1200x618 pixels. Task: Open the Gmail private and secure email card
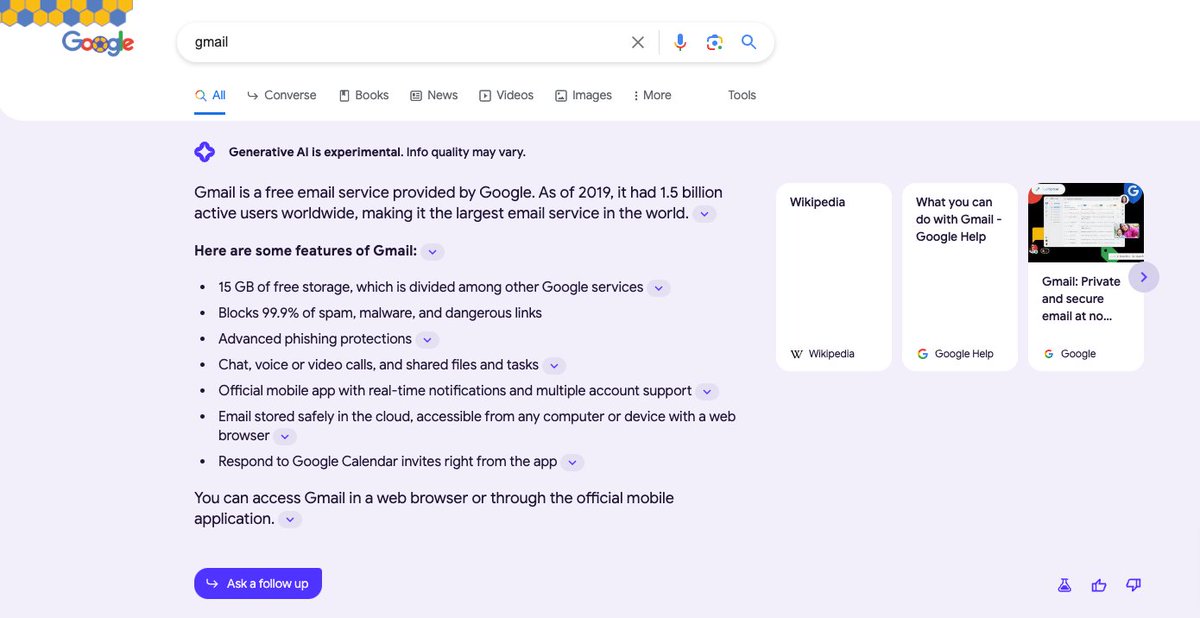[1085, 277]
